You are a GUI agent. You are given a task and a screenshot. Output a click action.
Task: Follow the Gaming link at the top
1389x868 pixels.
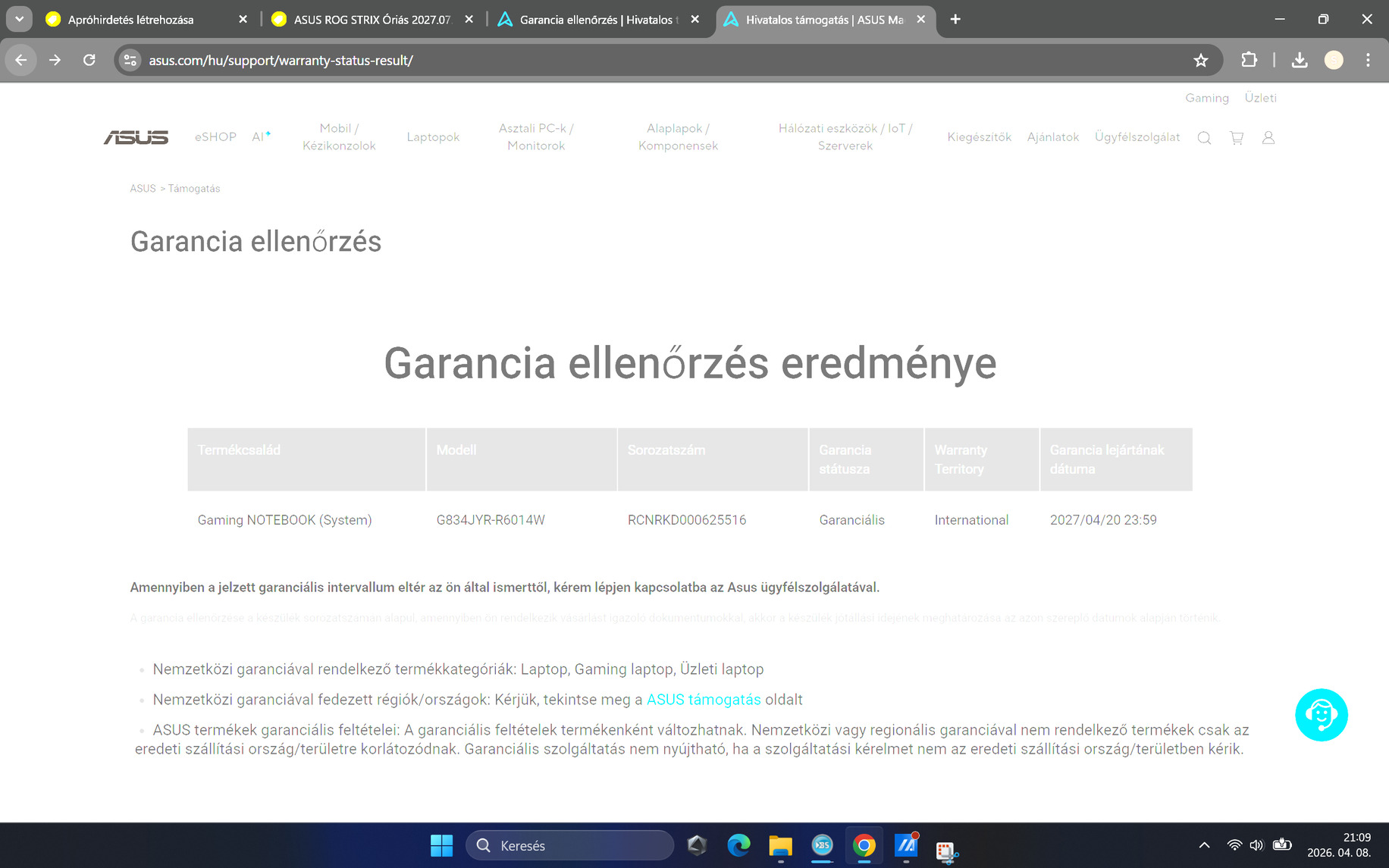point(1207,98)
